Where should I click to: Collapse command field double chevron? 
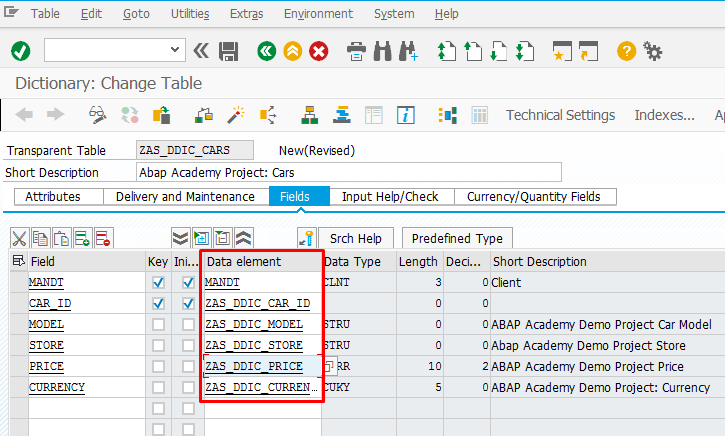pos(201,50)
